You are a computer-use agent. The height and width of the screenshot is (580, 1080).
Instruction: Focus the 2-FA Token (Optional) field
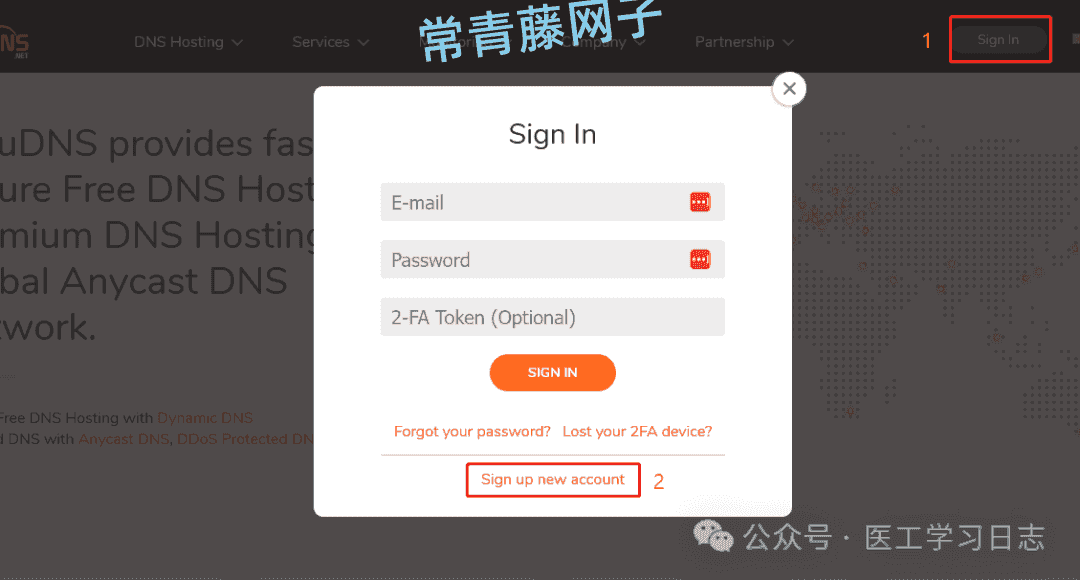(552, 317)
